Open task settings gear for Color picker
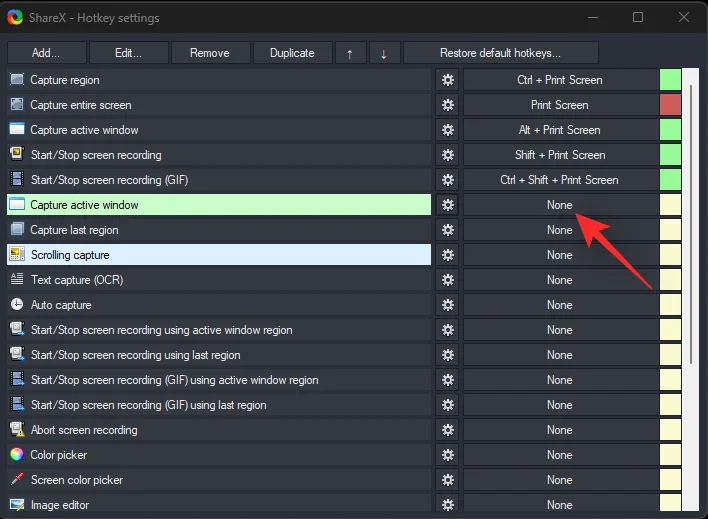Screen dimensions: 708x519 point(447,455)
